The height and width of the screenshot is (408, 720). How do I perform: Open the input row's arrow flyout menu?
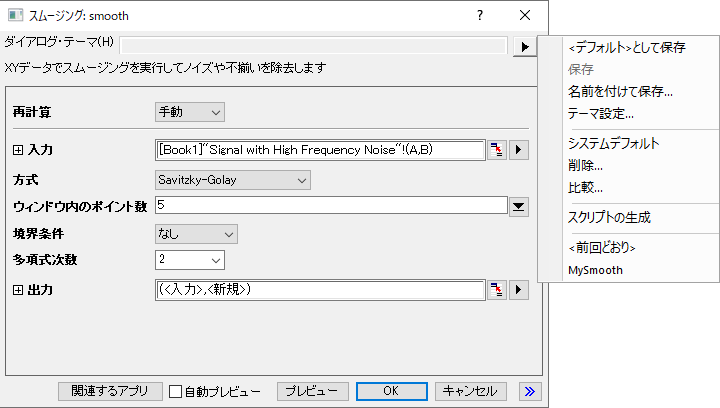[518, 150]
